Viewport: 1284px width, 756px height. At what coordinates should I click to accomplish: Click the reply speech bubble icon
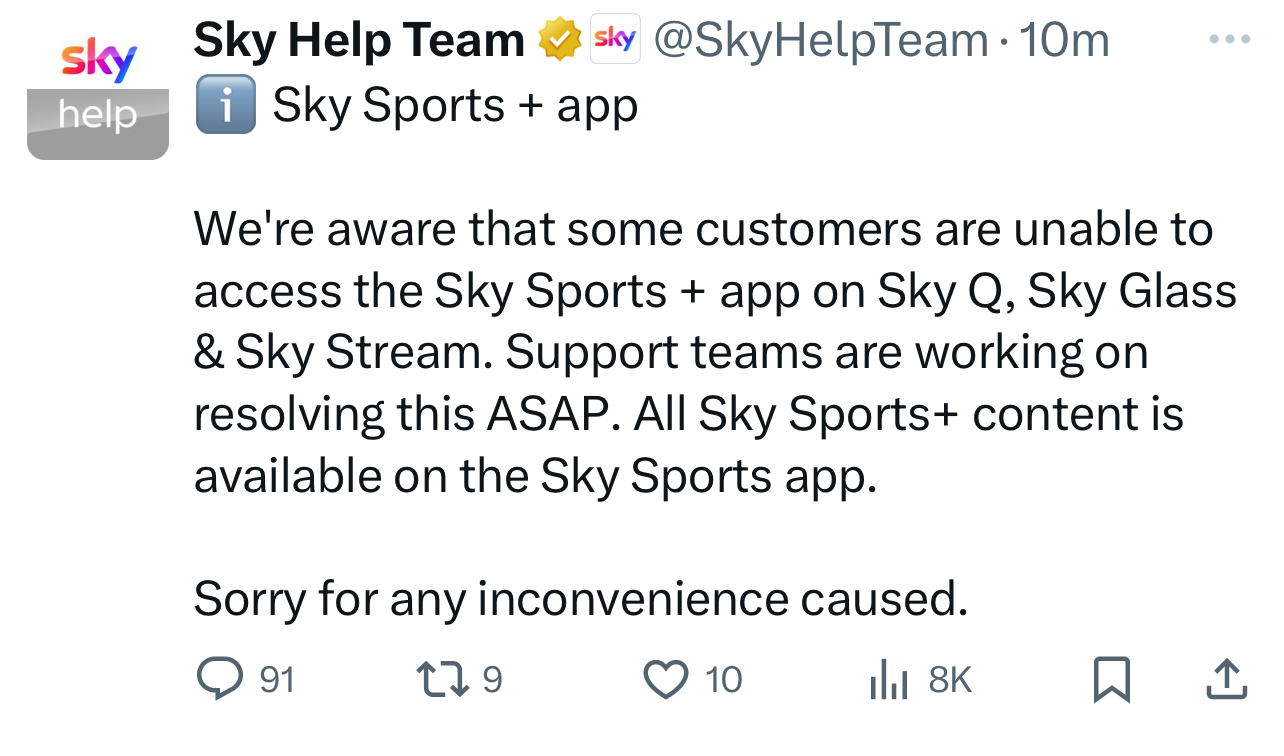[219, 680]
